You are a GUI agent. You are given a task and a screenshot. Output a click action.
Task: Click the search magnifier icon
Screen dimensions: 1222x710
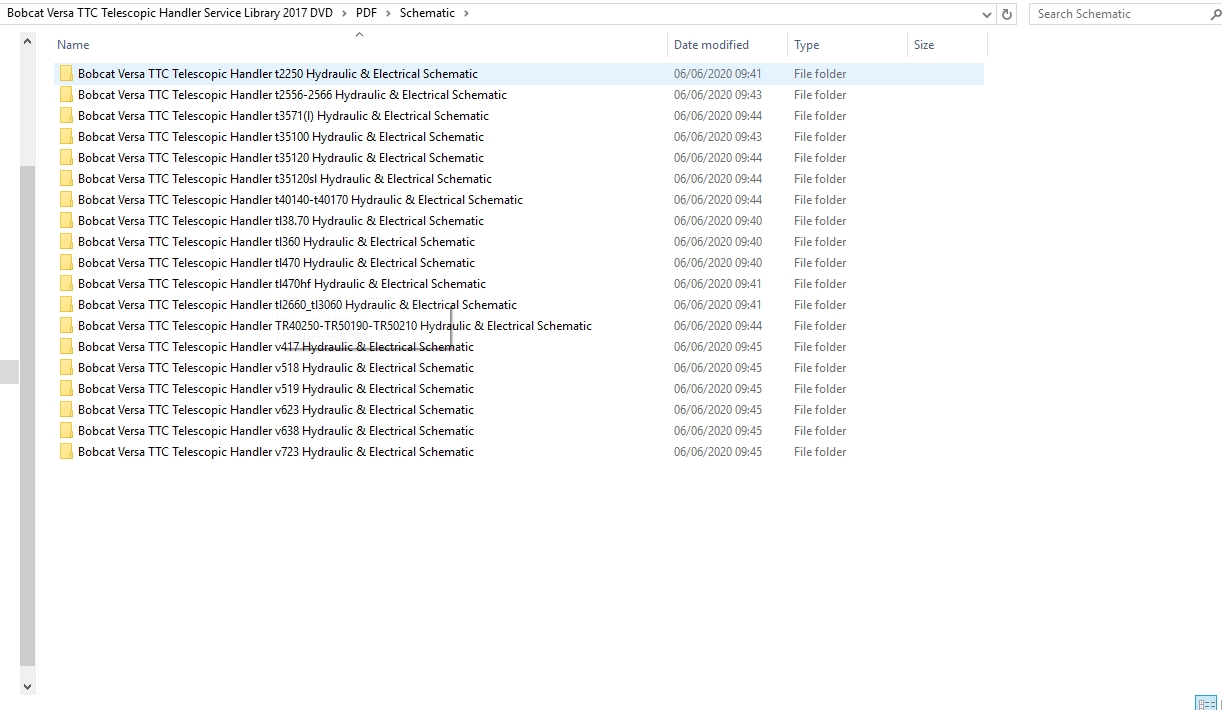point(1215,14)
